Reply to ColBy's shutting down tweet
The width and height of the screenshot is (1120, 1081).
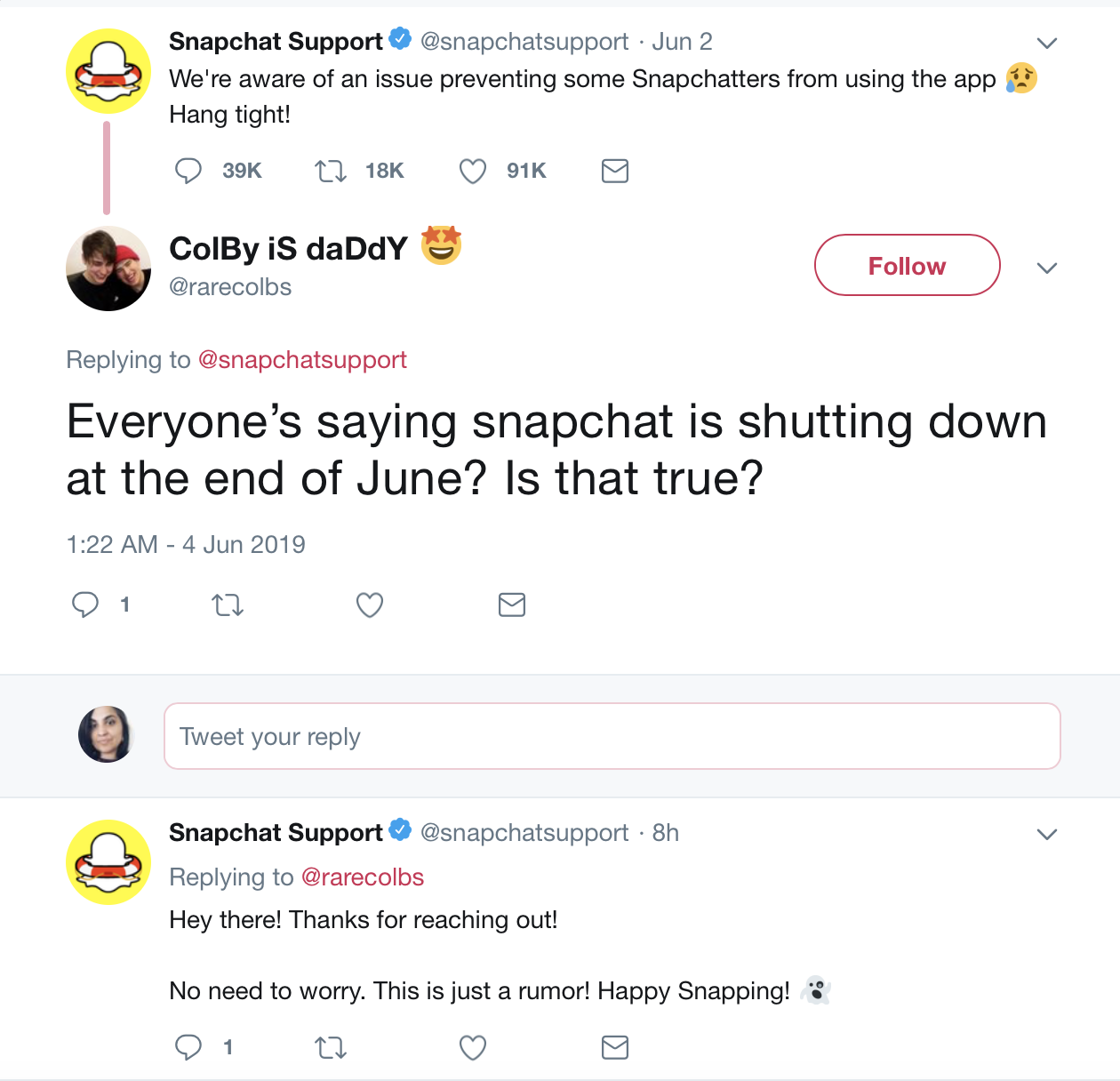point(85,605)
